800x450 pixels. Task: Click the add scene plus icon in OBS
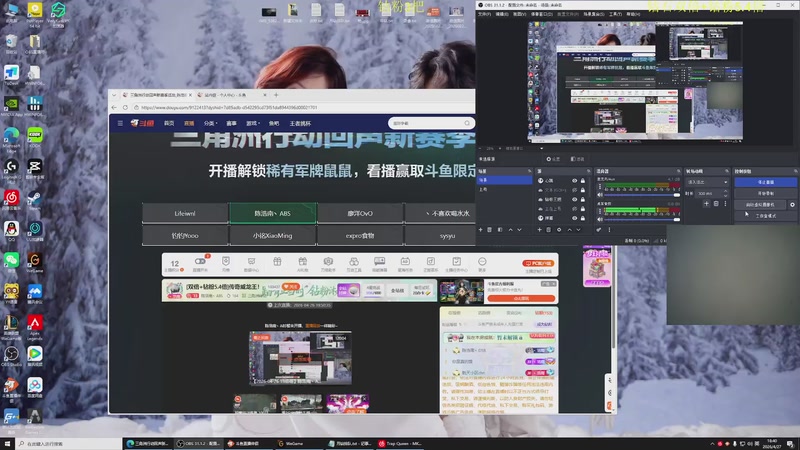(480, 230)
